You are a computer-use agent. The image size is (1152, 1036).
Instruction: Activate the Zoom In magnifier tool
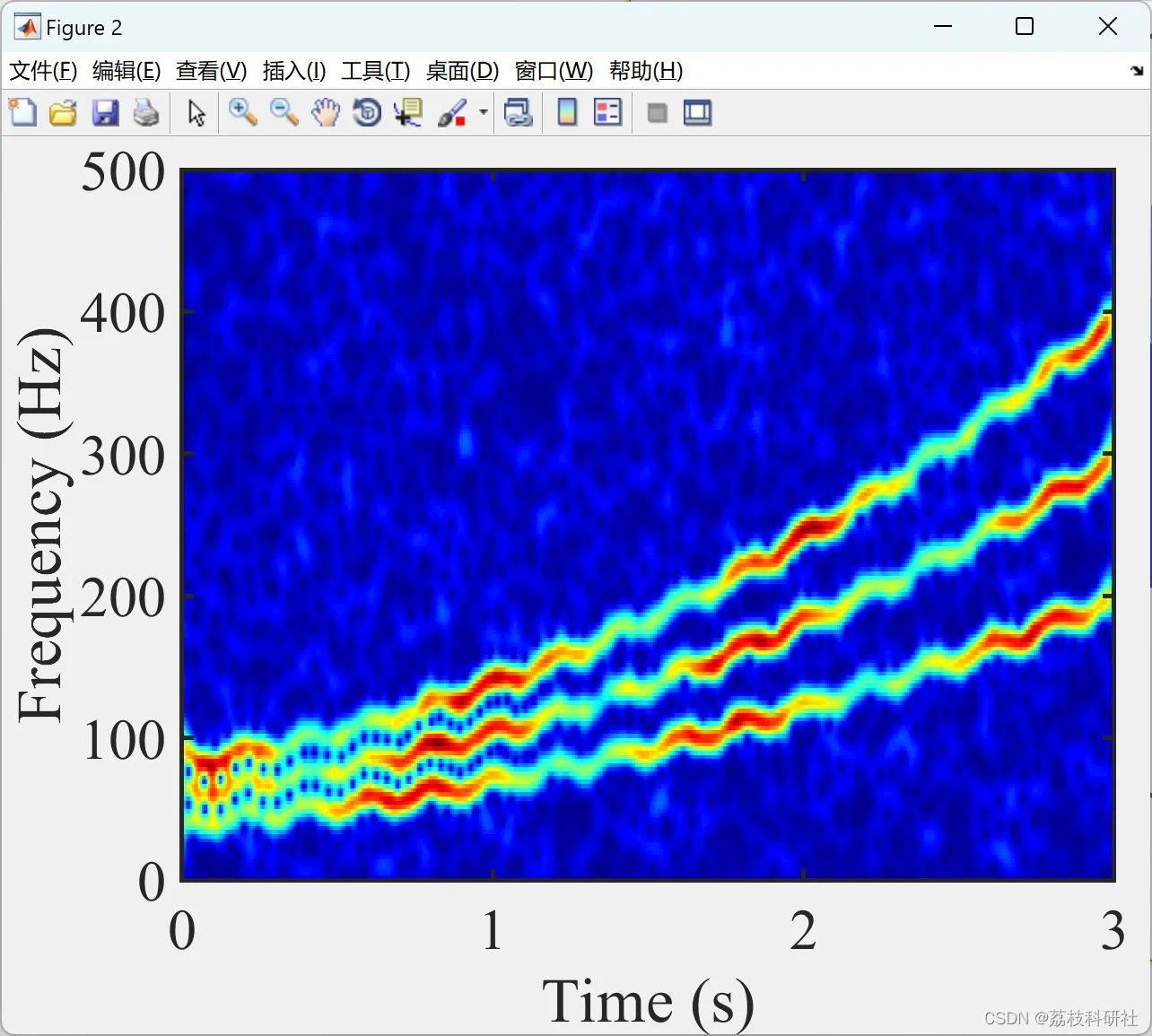tap(242, 113)
